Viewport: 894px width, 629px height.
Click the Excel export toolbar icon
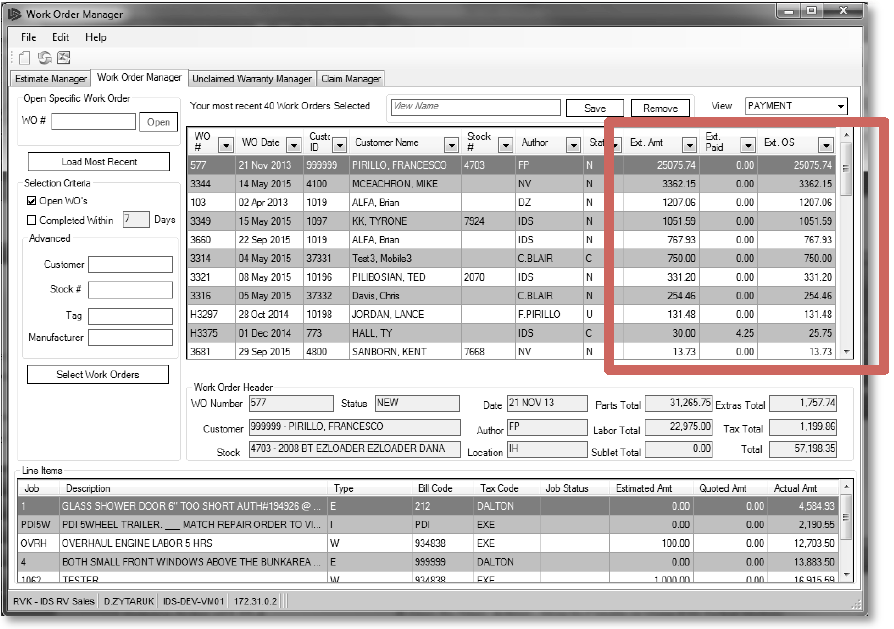tap(64, 58)
